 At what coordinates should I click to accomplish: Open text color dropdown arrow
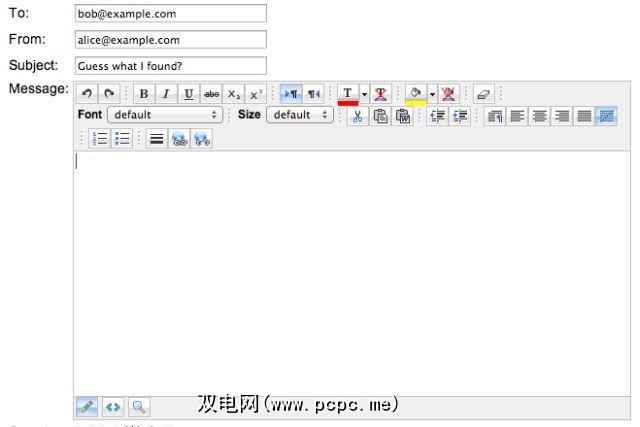[364, 94]
